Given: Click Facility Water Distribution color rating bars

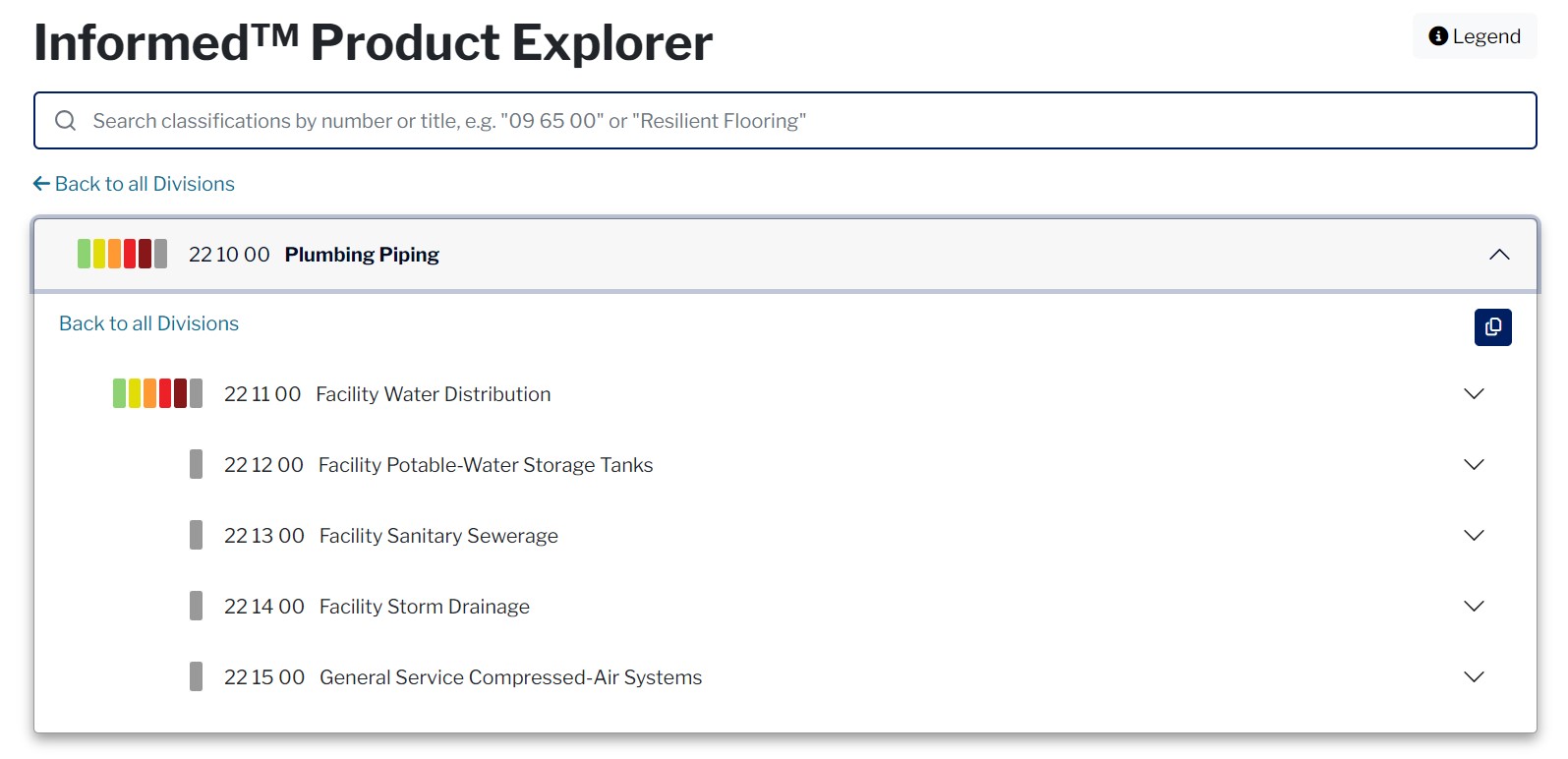Looking at the screenshot, I should click(157, 394).
